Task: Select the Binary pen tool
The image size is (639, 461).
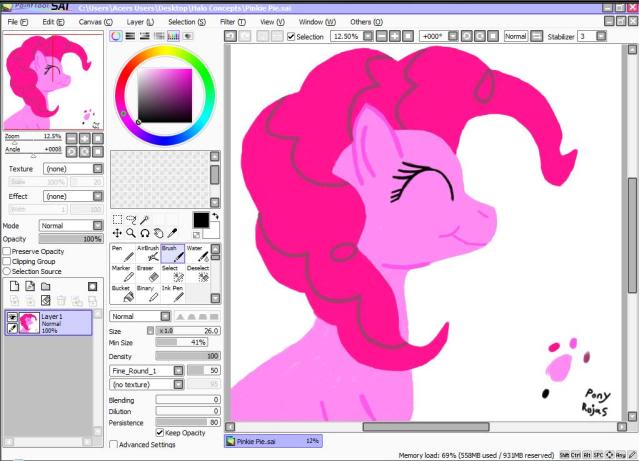Action: 148,293
